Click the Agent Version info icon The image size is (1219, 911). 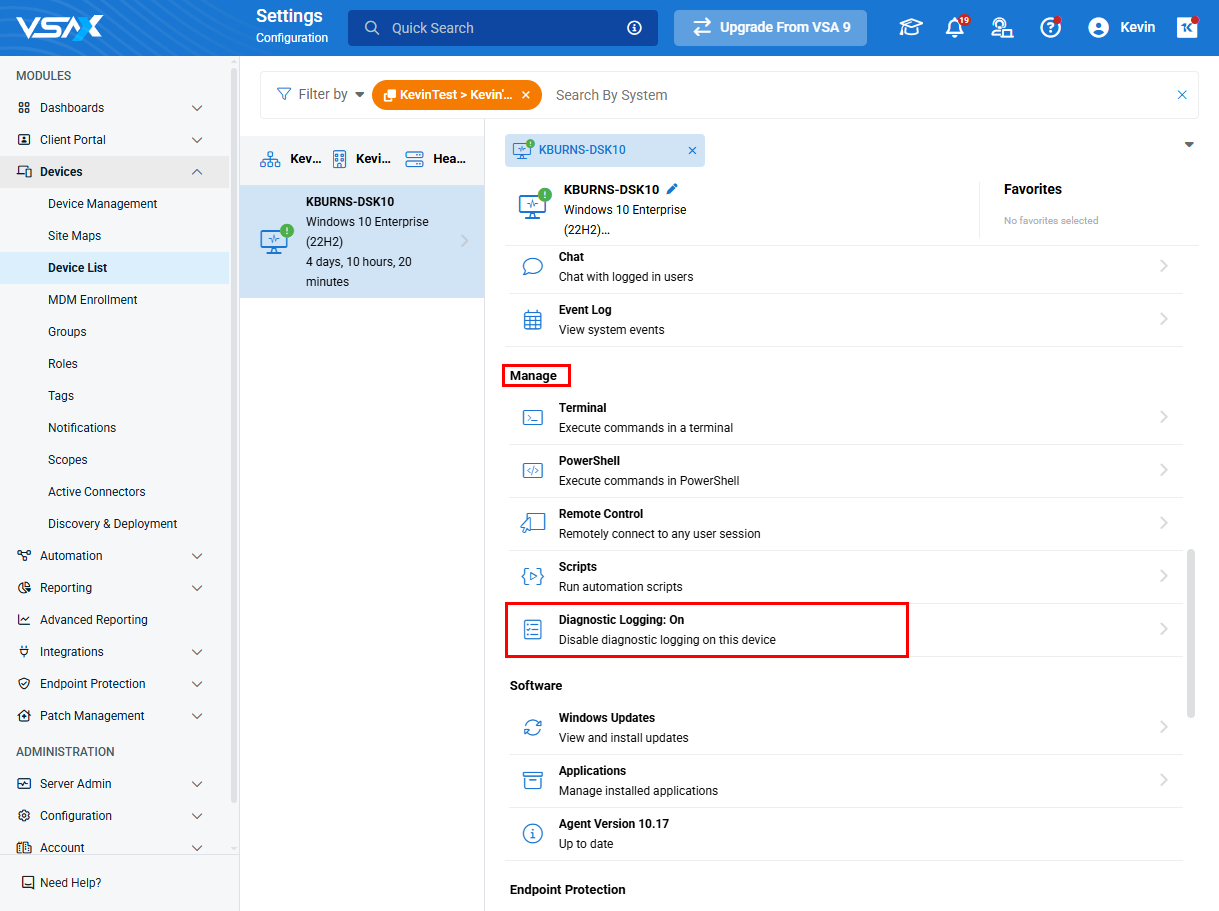[x=533, y=833]
